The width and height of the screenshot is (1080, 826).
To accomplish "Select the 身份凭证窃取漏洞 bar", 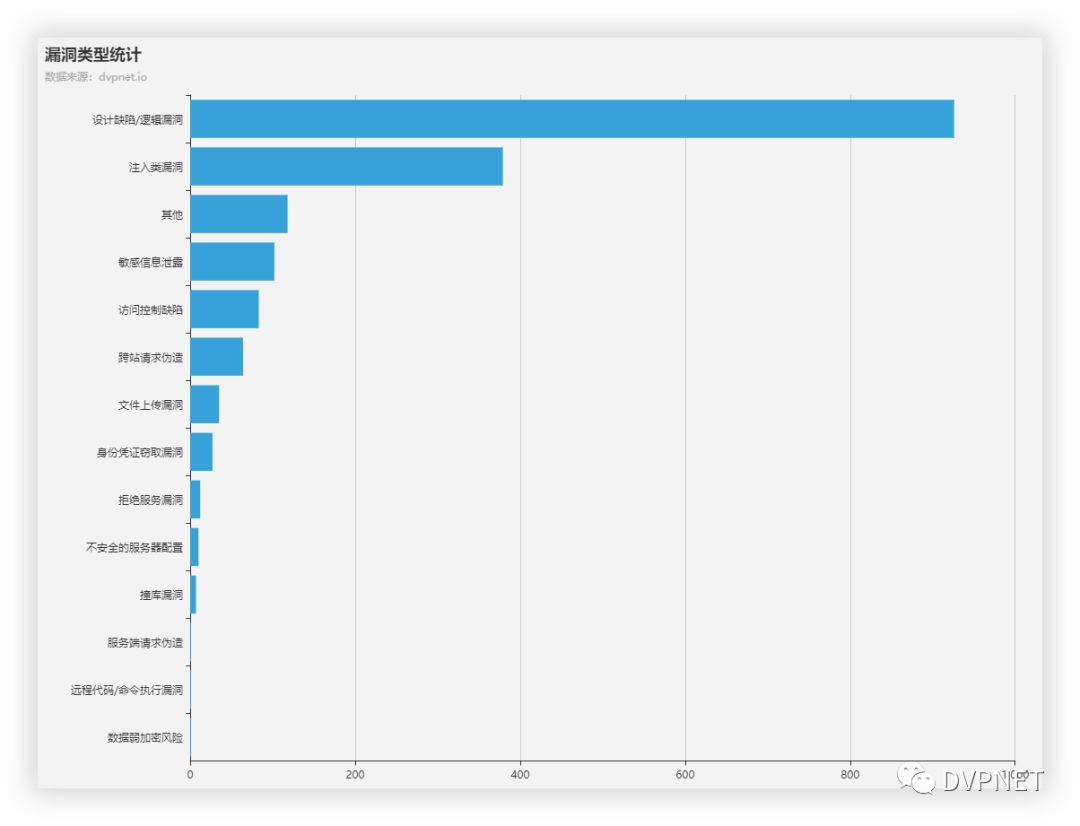I will click(201, 451).
